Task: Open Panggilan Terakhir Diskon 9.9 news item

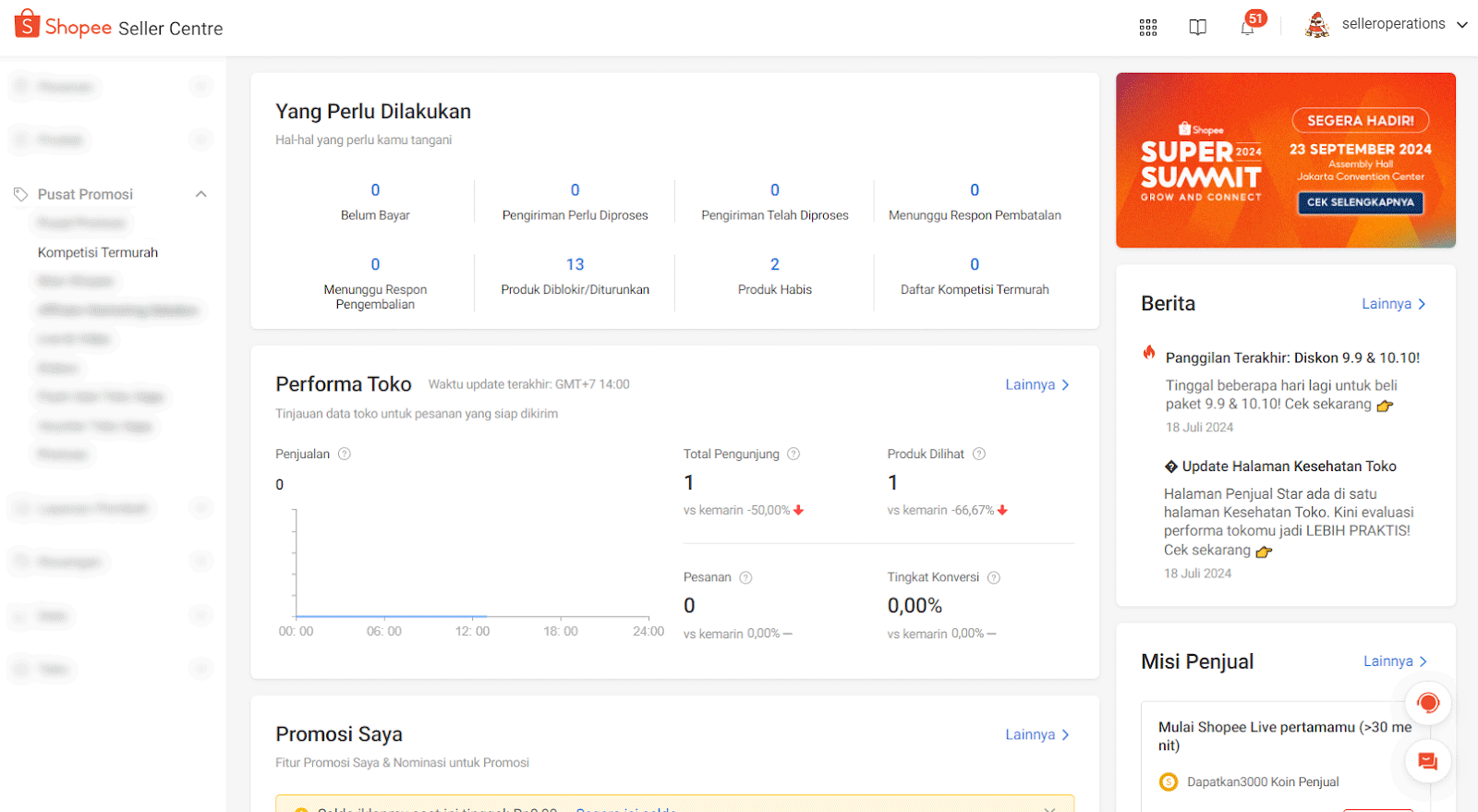Action: click(x=1292, y=358)
